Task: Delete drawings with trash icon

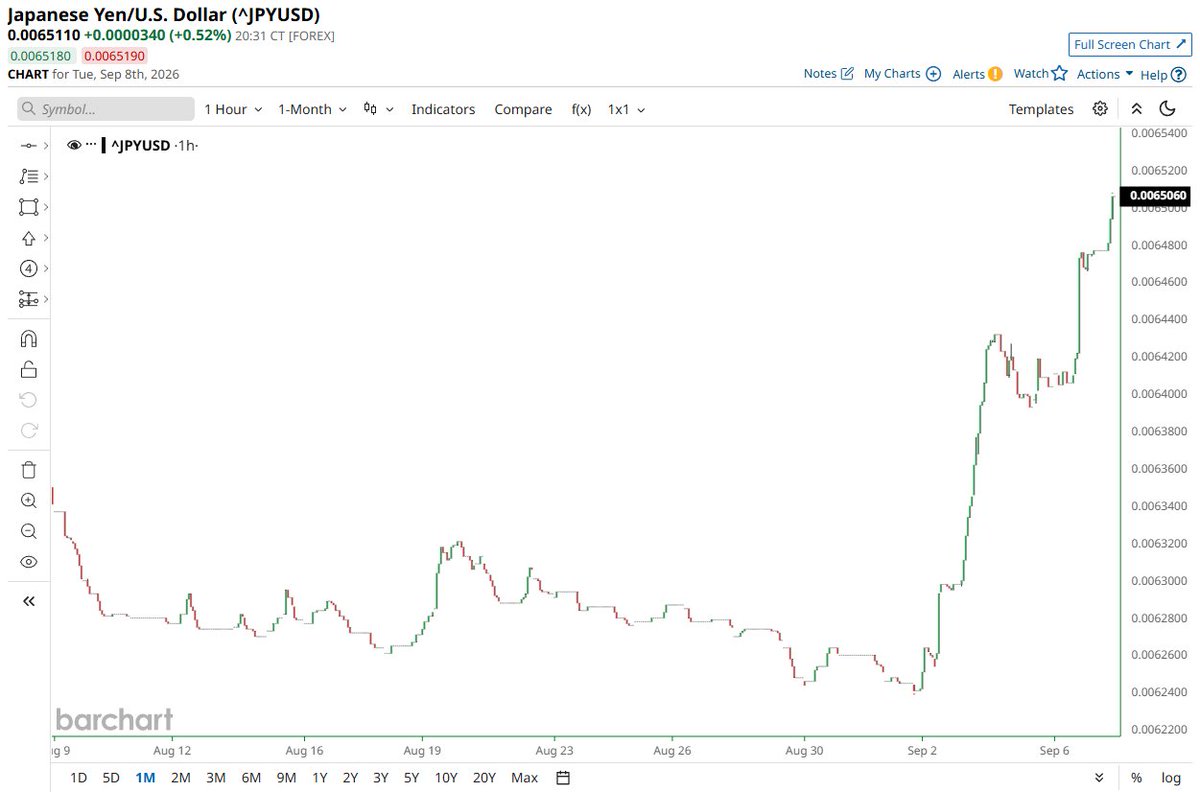Action: pyautogui.click(x=28, y=470)
